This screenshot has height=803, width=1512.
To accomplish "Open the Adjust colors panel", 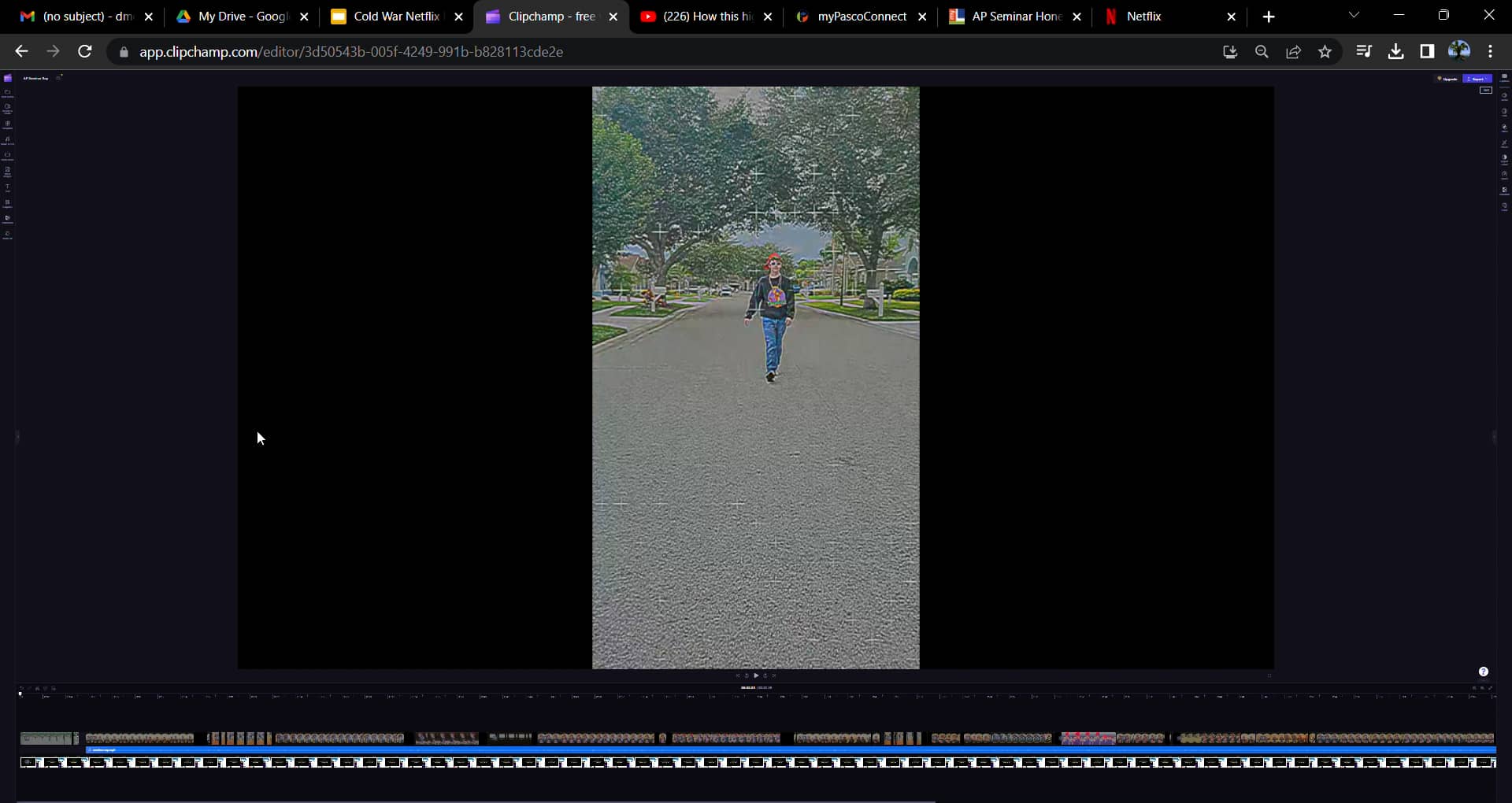I will point(1504,157).
